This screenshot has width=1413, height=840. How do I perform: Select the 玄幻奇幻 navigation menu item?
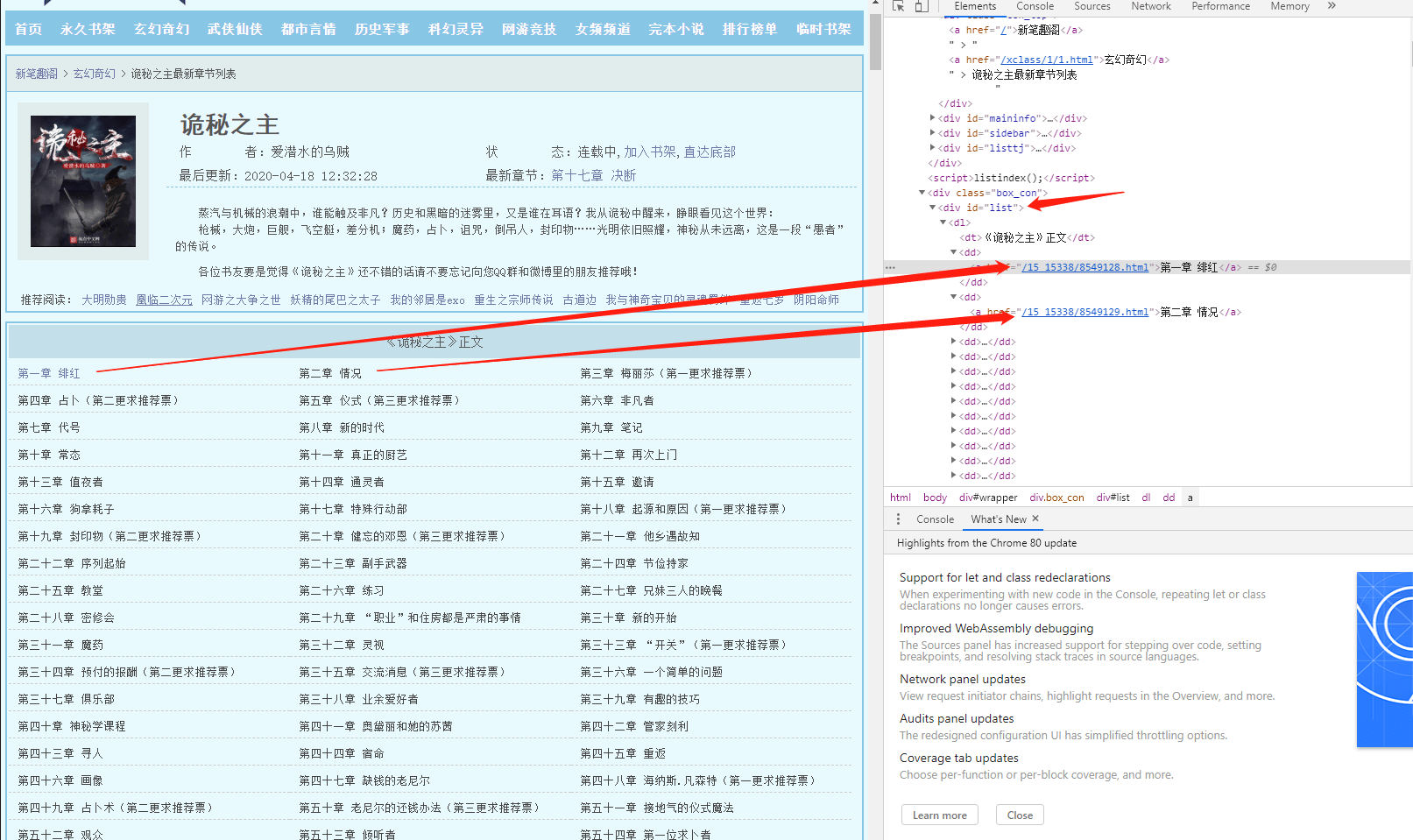(160, 28)
